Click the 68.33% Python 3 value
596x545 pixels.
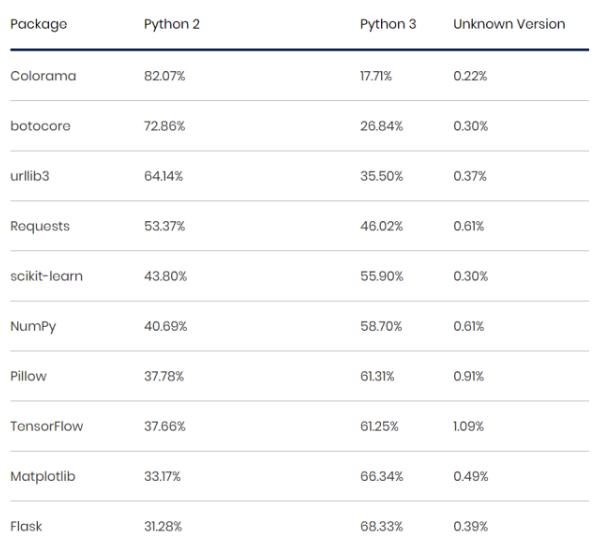(381, 526)
